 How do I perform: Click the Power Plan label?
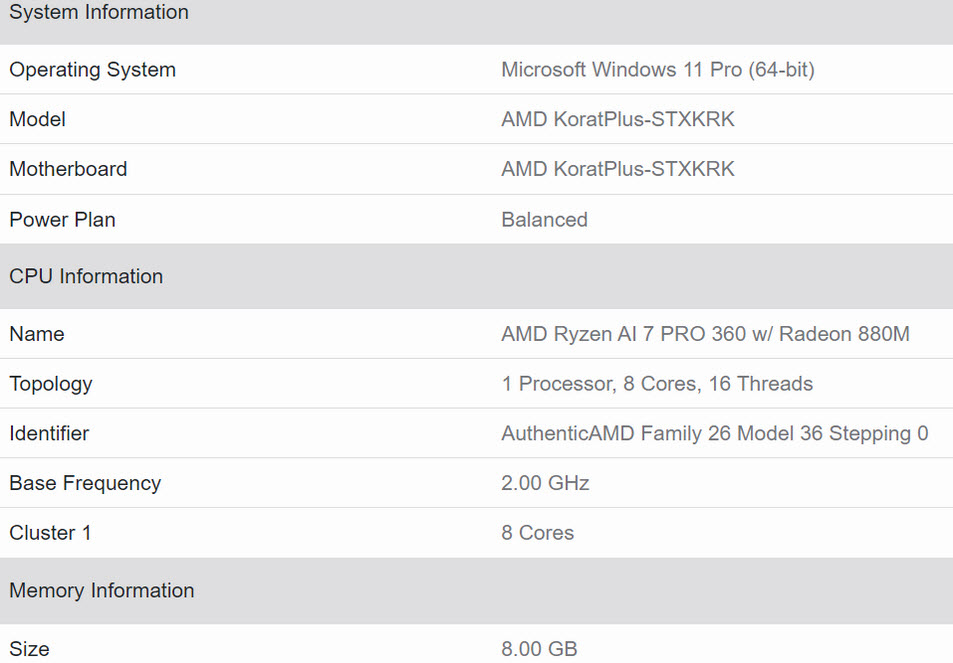coord(62,220)
